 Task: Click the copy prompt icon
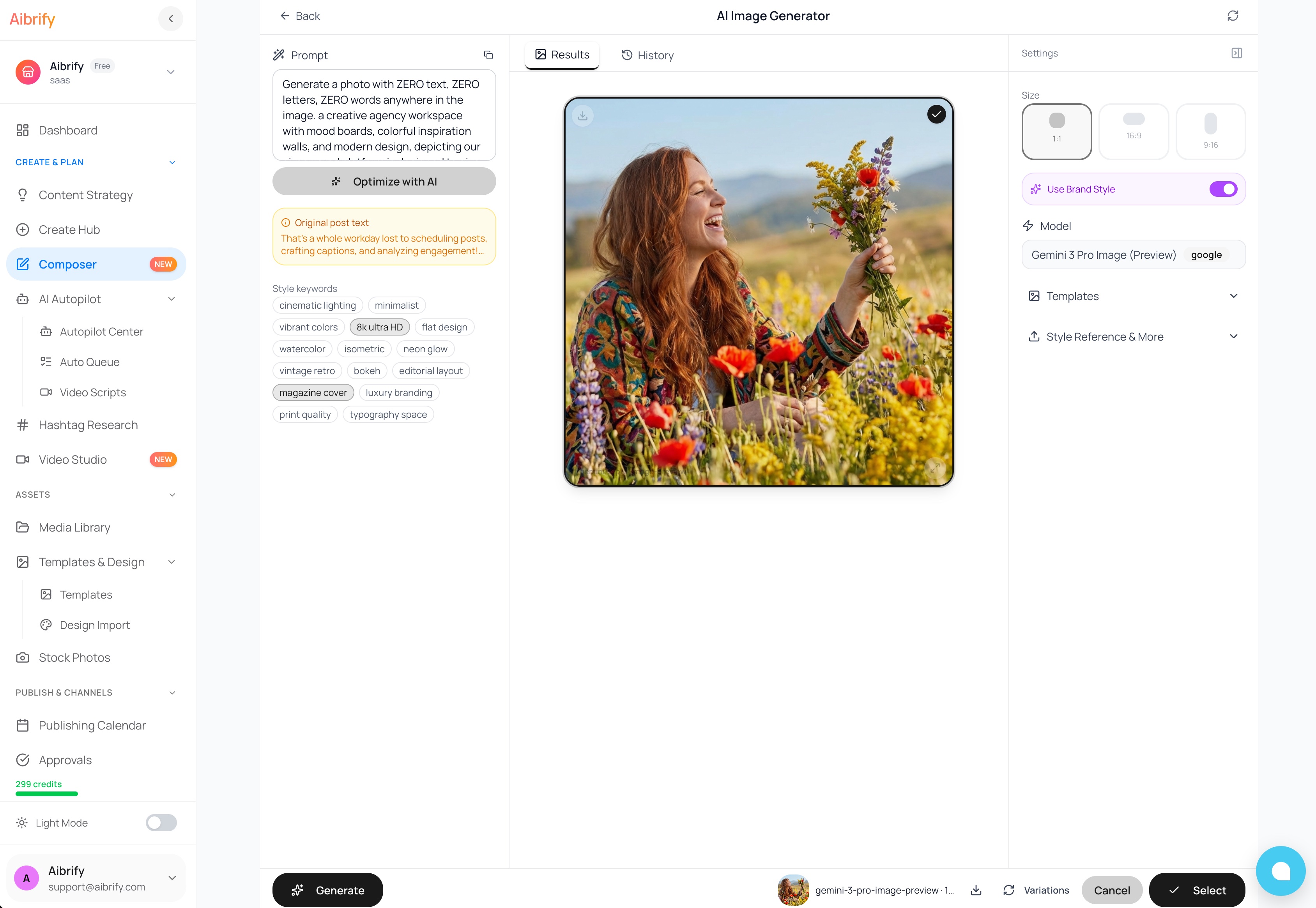[488, 55]
